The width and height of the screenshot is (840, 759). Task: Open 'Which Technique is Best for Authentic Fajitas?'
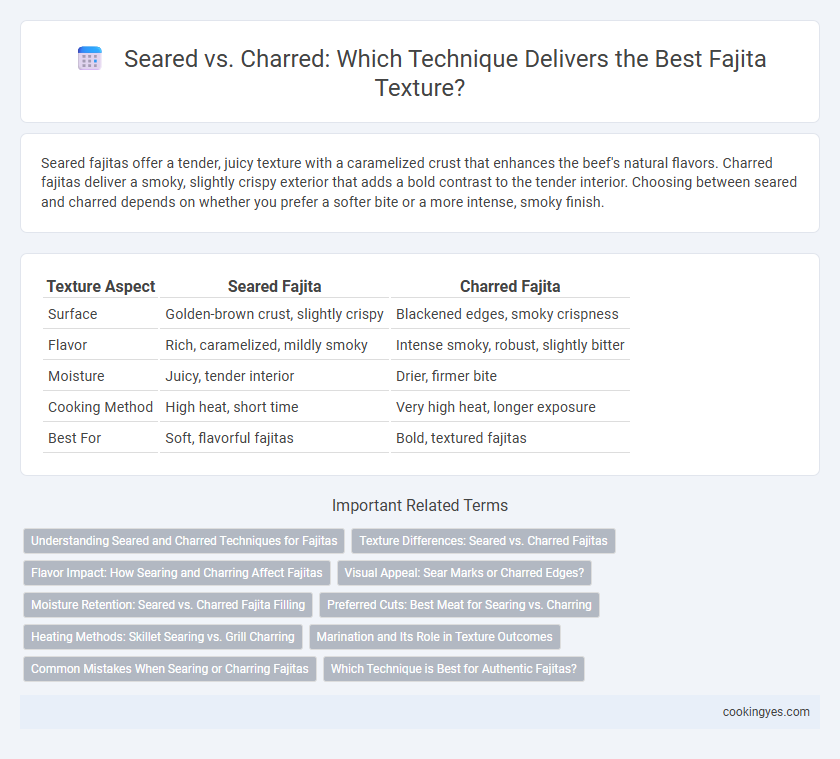point(454,669)
